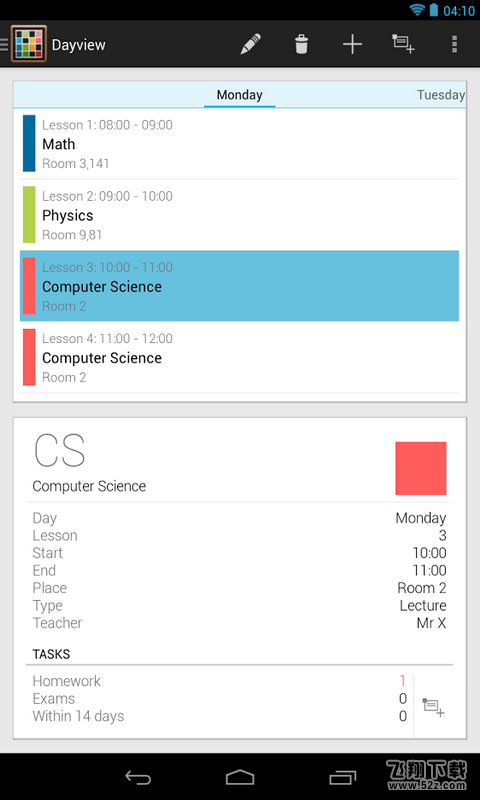
Task: Tap the add task icon in toolbar
Action: click(403, 44)
